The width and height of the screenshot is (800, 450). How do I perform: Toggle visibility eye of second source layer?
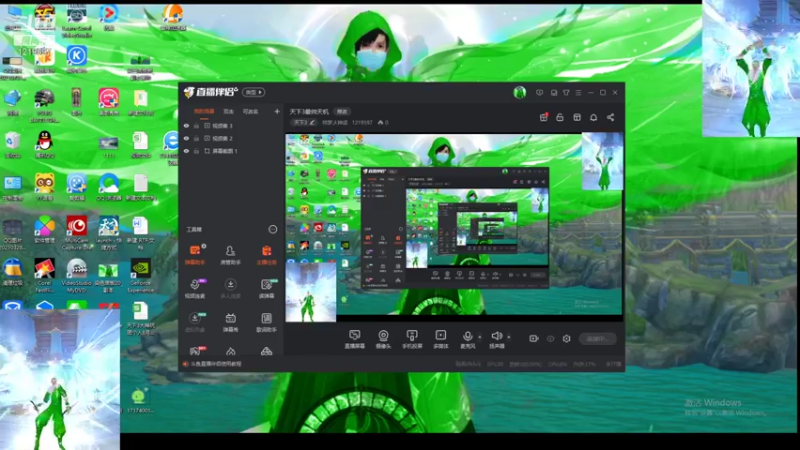pyautogui.click(x=186, y=138)
